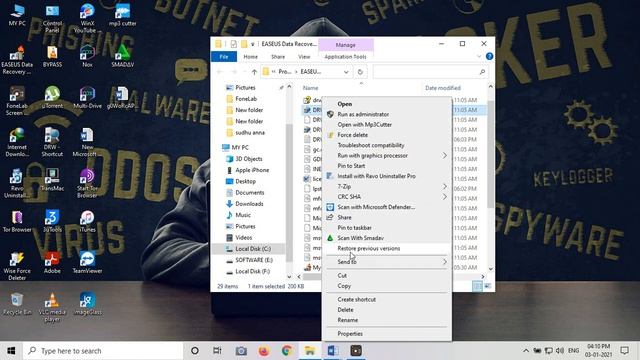Open Properties from the context menu
The image size is (640, 360).
tap(350, 333)
